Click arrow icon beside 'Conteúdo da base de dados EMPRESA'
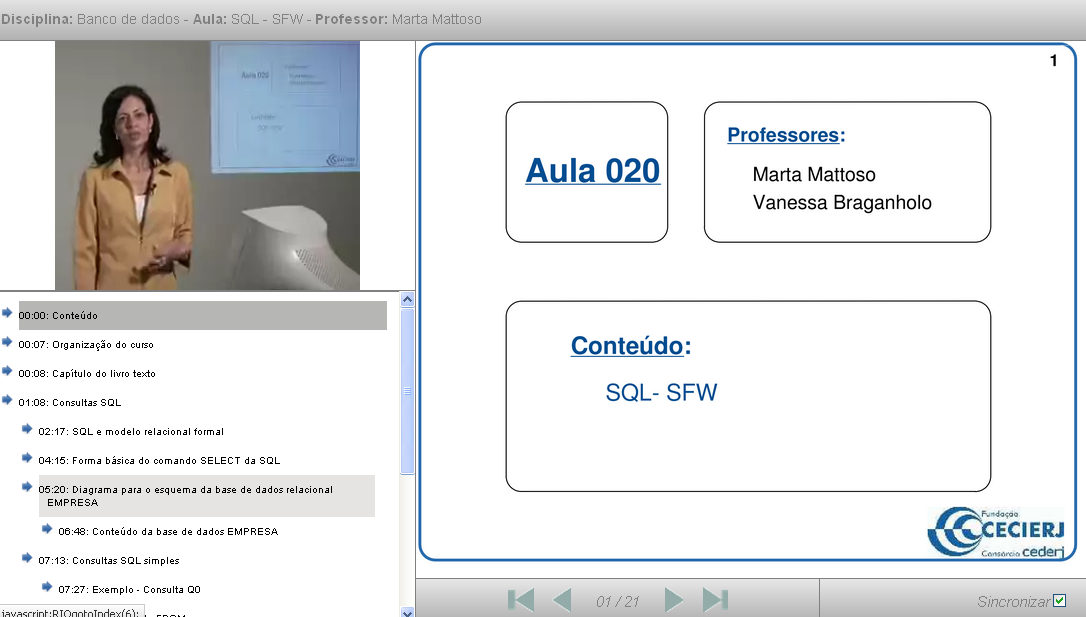This screenshot has height=617, width=1086. tap(47, 530)
